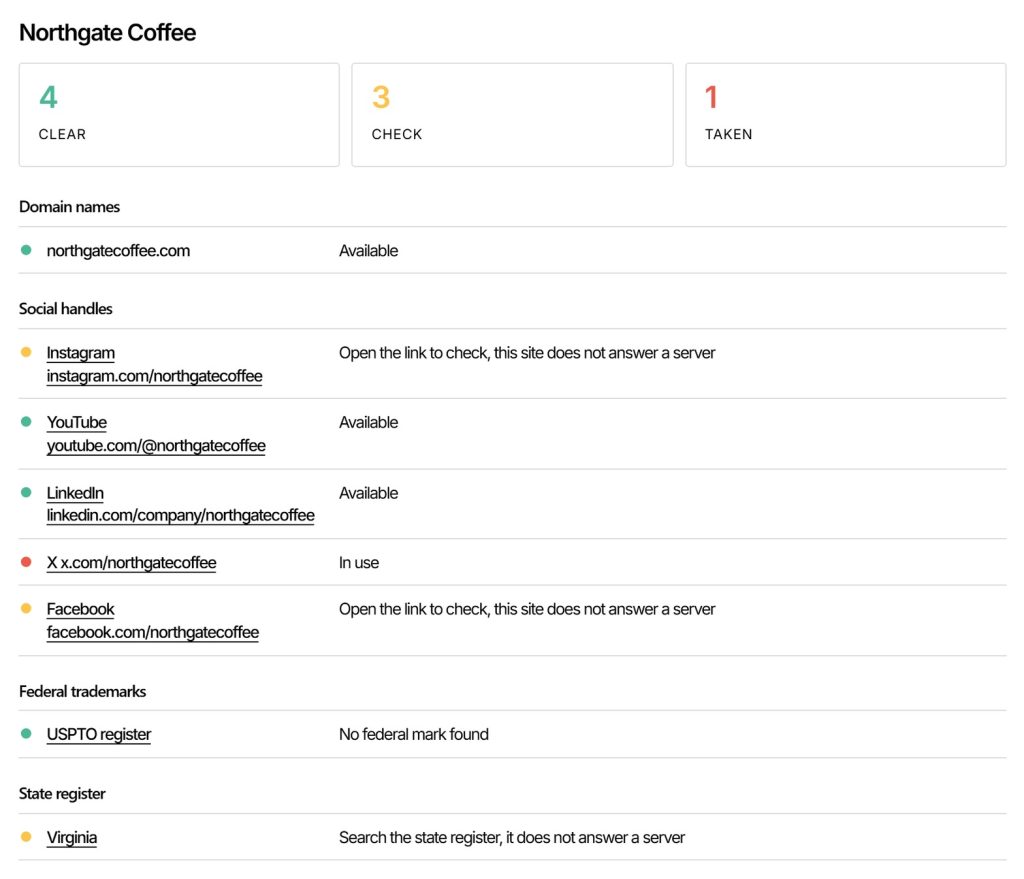
Task: Open the Virginia state register link
Action: [x=72, y=837]
